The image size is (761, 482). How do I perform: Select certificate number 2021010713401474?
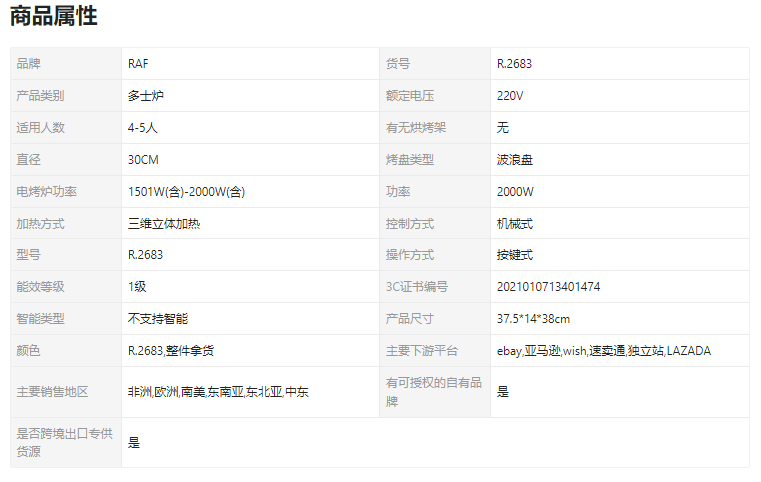548,287
